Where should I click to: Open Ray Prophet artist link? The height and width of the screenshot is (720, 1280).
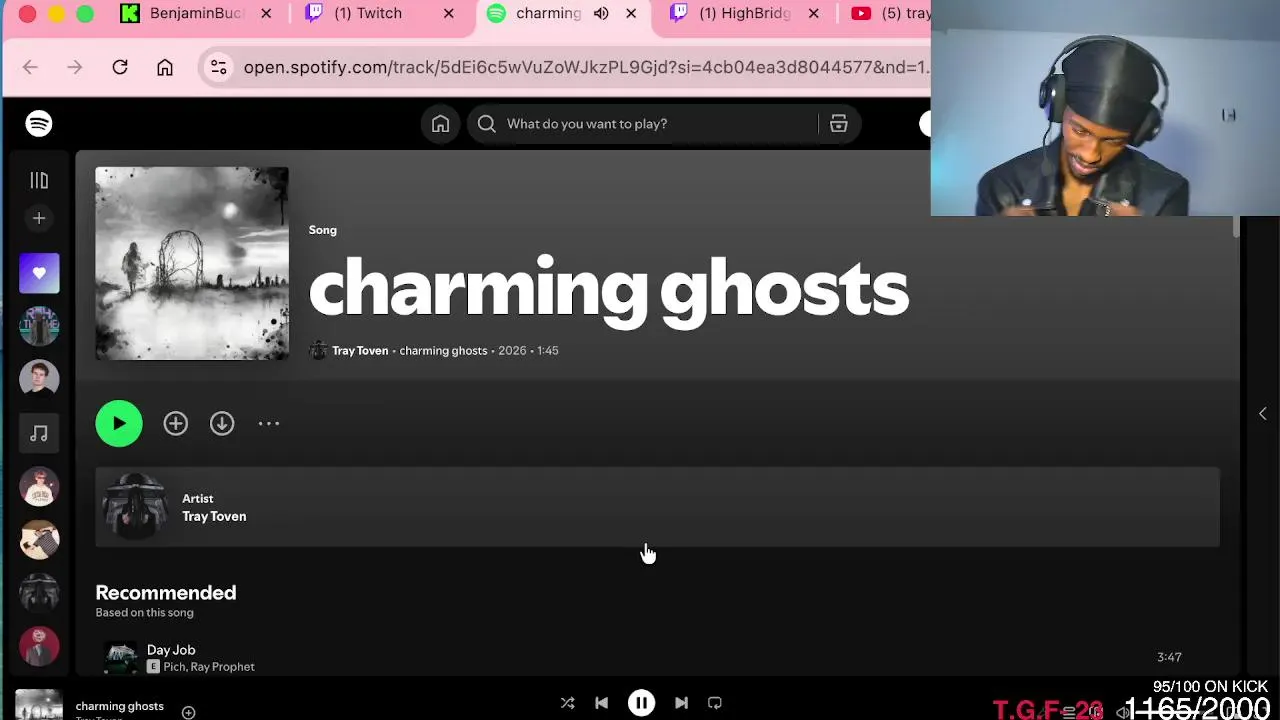223,667
